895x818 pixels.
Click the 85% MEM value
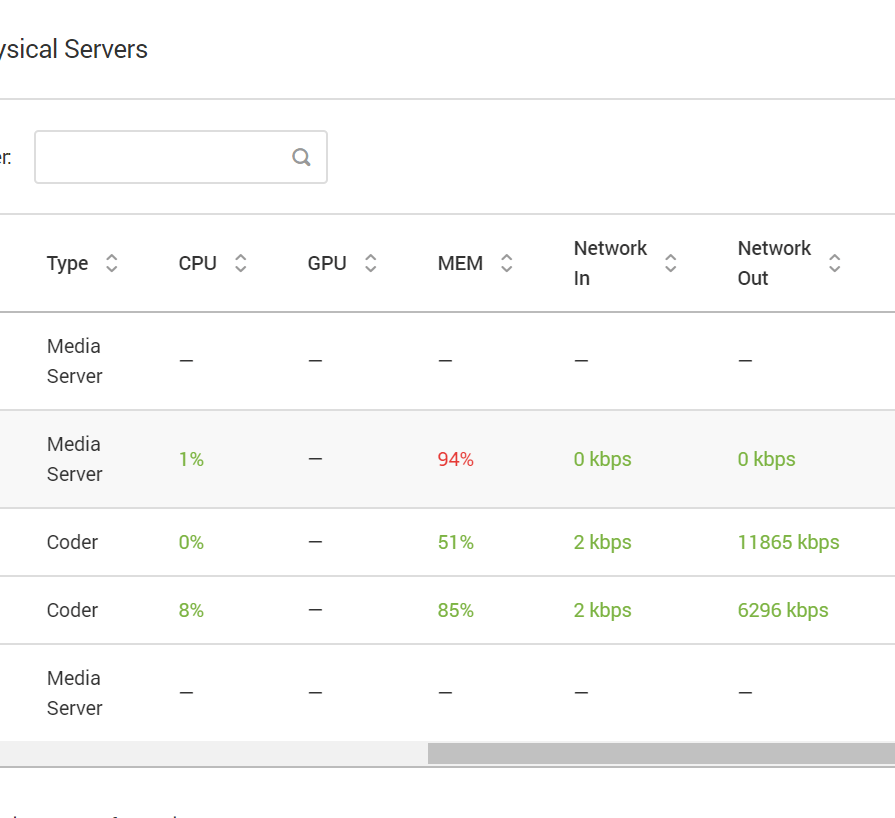[x=455, y=610]
